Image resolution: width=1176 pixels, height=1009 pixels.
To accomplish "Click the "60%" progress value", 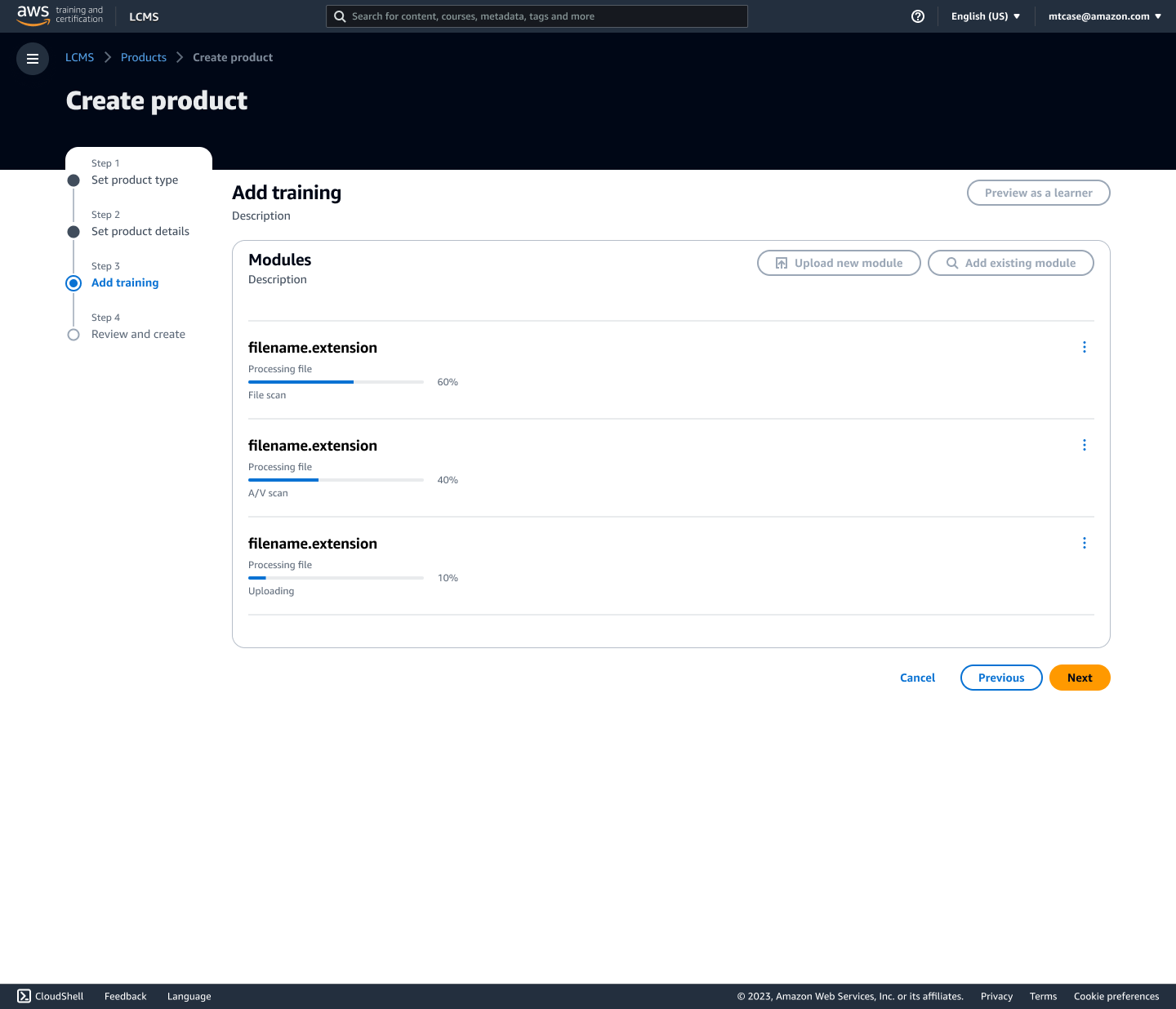I will click(448, 382).
